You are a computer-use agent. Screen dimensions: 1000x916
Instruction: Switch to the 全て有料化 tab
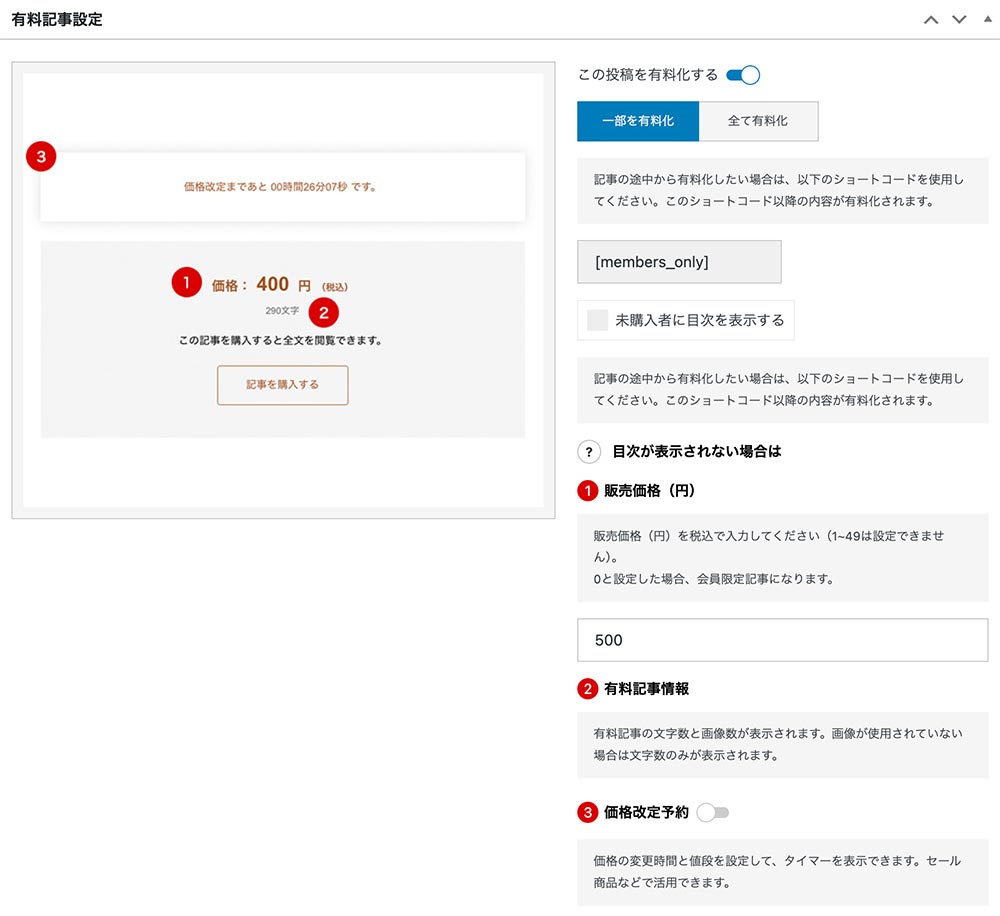coord(758,121)
